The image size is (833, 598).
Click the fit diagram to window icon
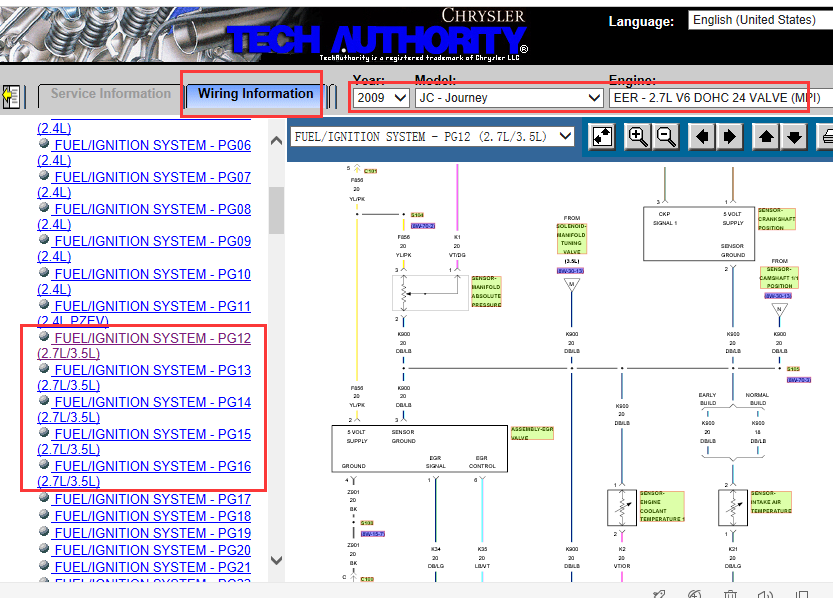(602, 137)
